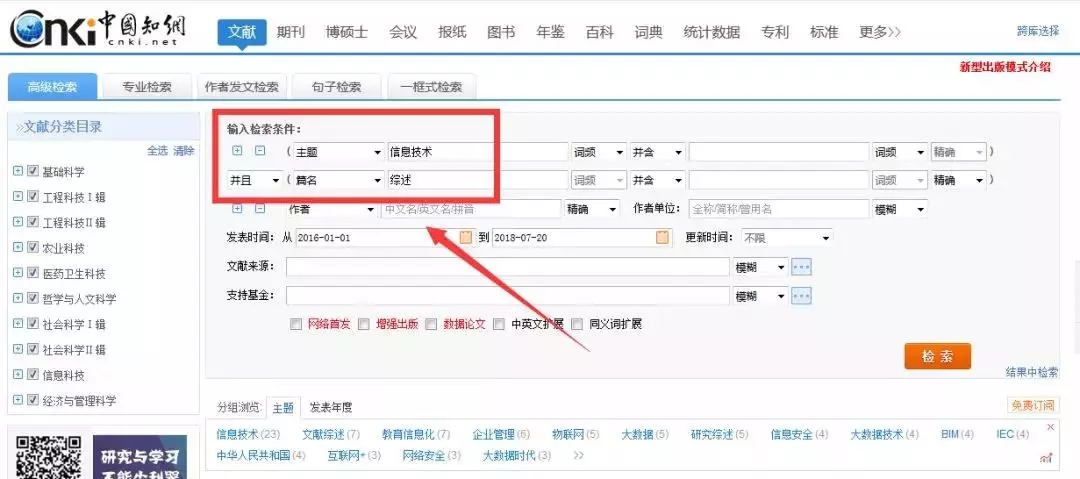Open the 篇名 field dropdown
This screenshot has height=479, width=1080.
tap(338, 180)
